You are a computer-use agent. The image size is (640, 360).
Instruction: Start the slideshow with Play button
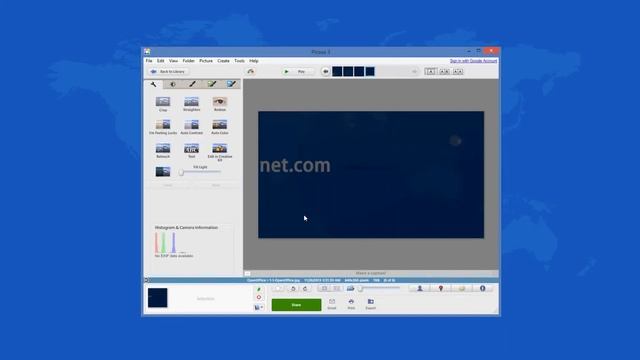coord(299,71)
